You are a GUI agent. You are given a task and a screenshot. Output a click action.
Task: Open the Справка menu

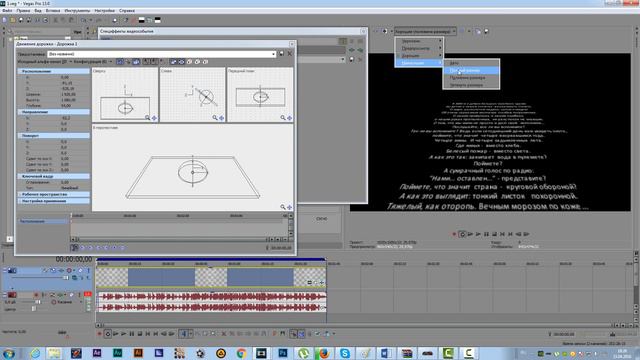pyautogui.click(x=127, y=11)
